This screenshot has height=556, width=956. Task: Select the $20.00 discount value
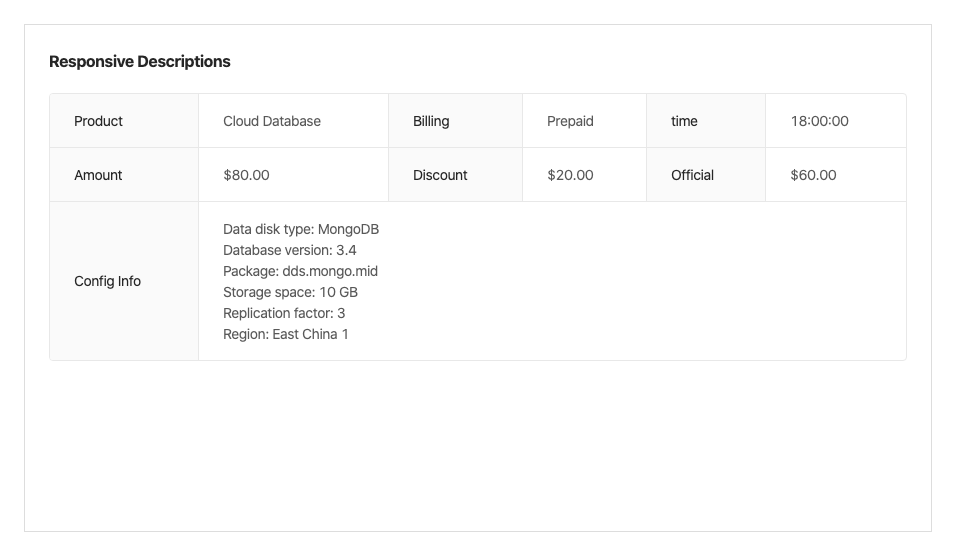coord(570,175)
